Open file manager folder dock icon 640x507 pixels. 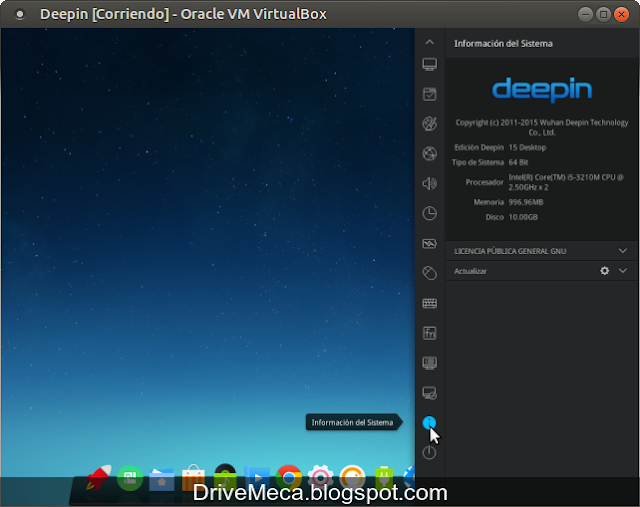tap(162, 479)
